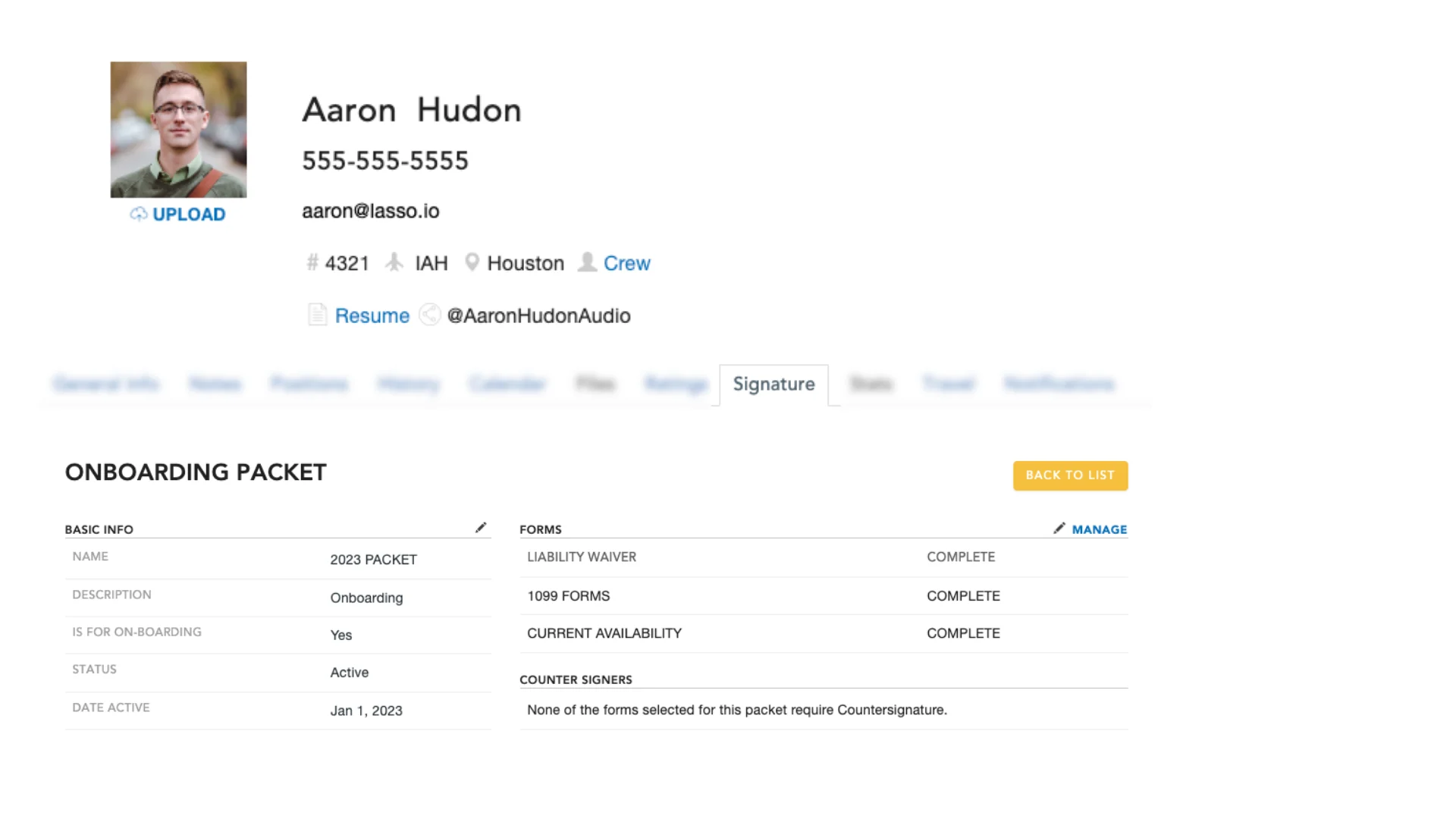Click the ONBOARDING PACKET heading
The width and height of the screenshot is (1456, 819).
(196, 472)
